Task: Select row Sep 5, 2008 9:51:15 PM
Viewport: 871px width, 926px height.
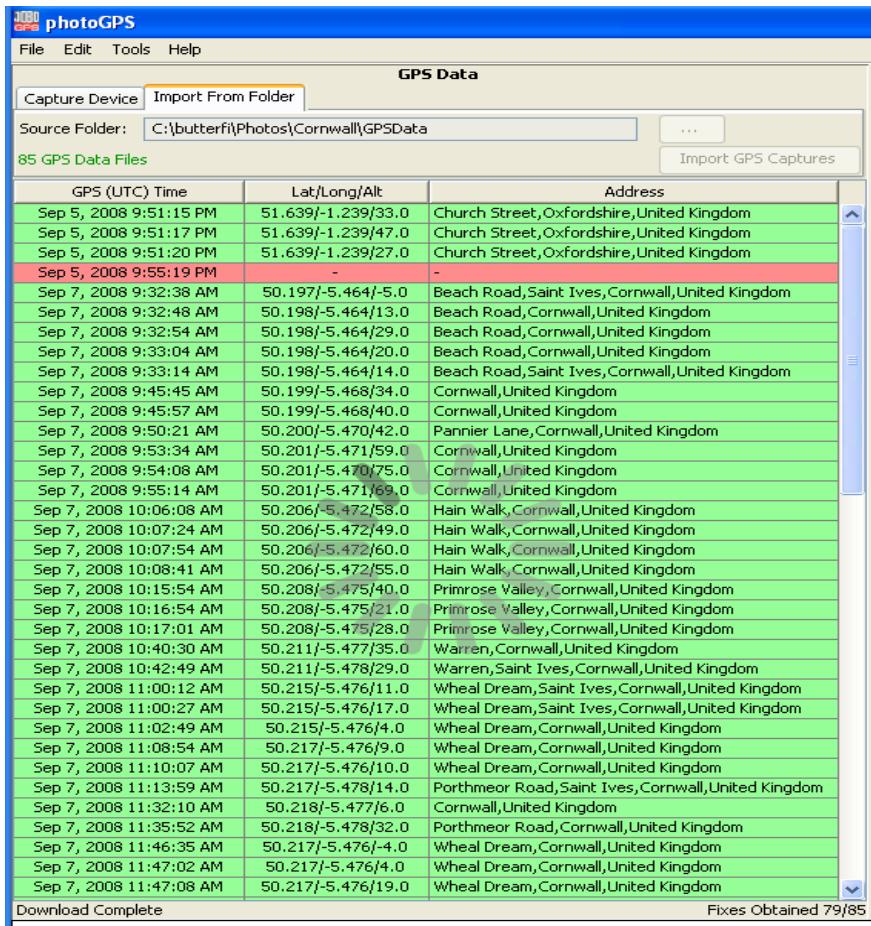Action: pyautogui.click(x=426, y=213)
